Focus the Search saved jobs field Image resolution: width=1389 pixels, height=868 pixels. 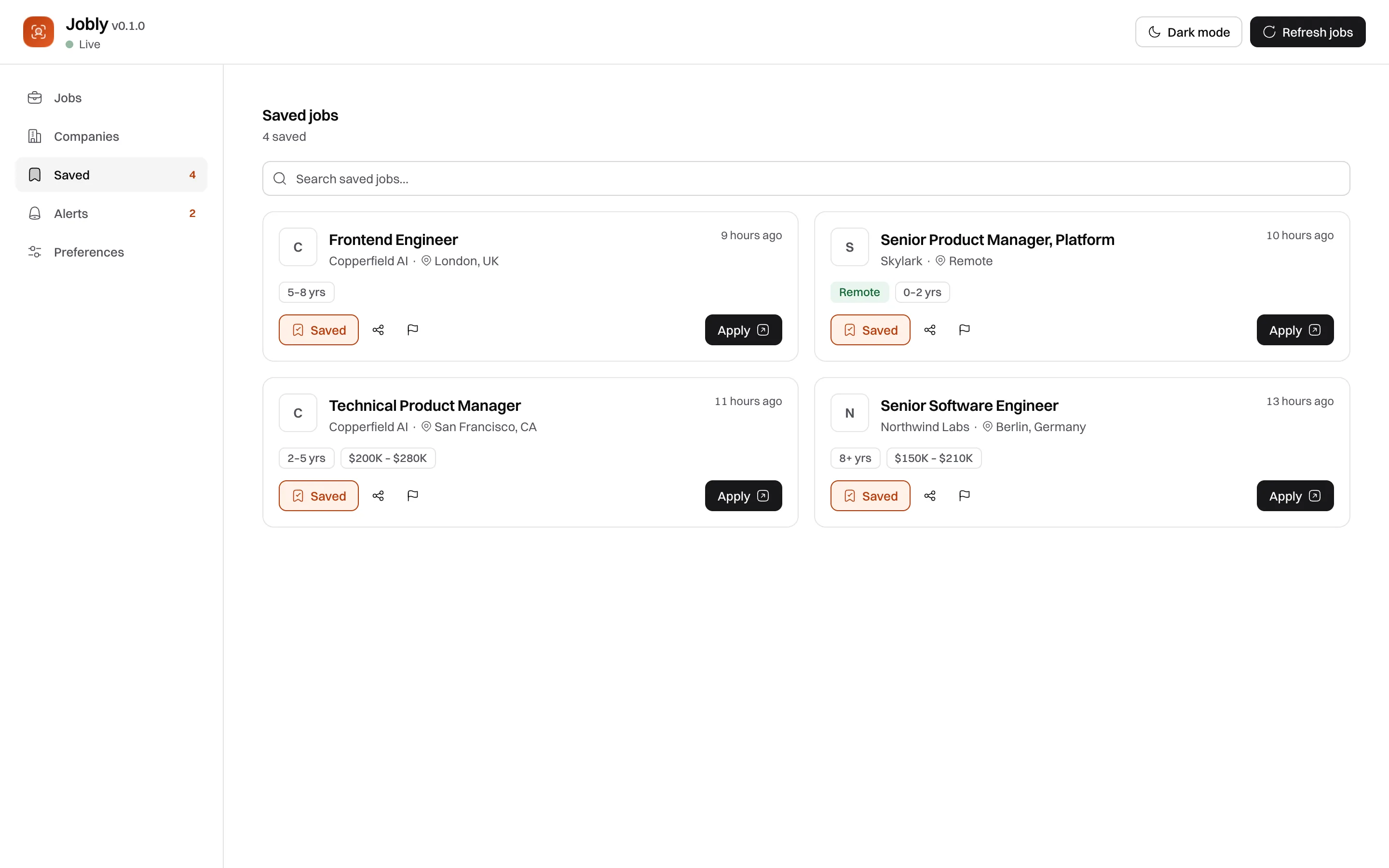click(x=806, y=178)
